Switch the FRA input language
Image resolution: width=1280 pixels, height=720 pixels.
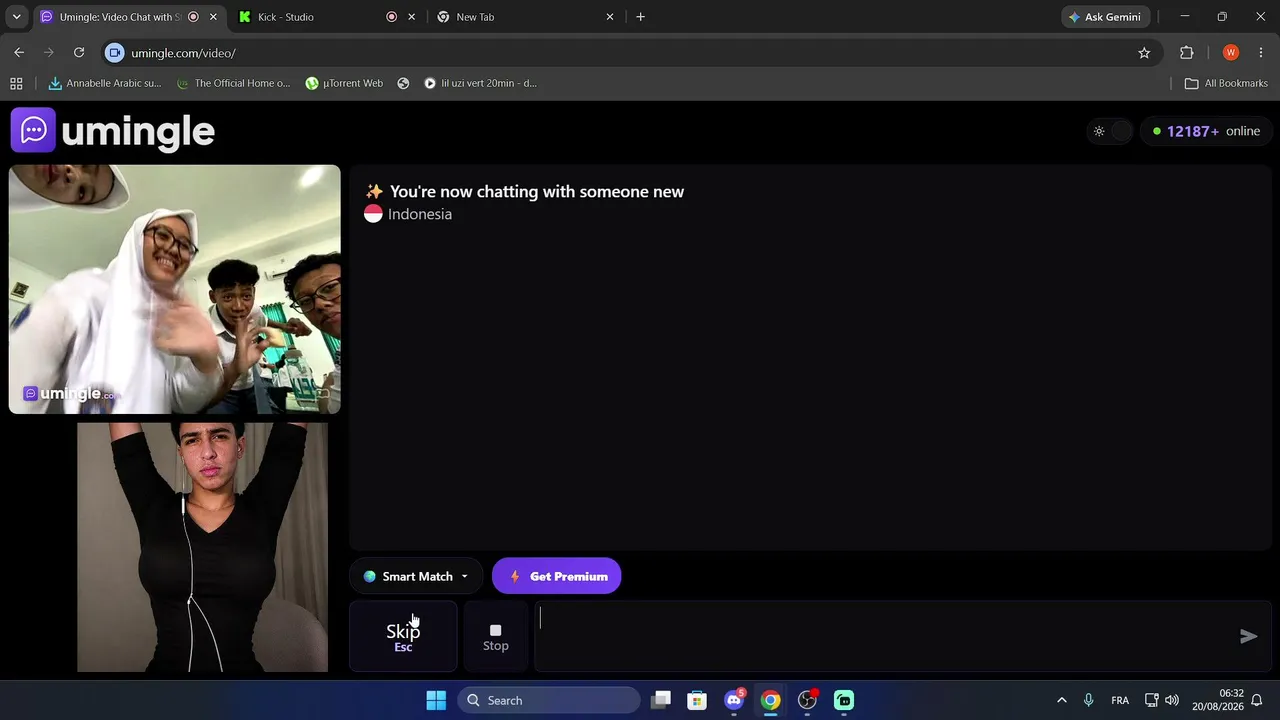(x=1120, y=700)
